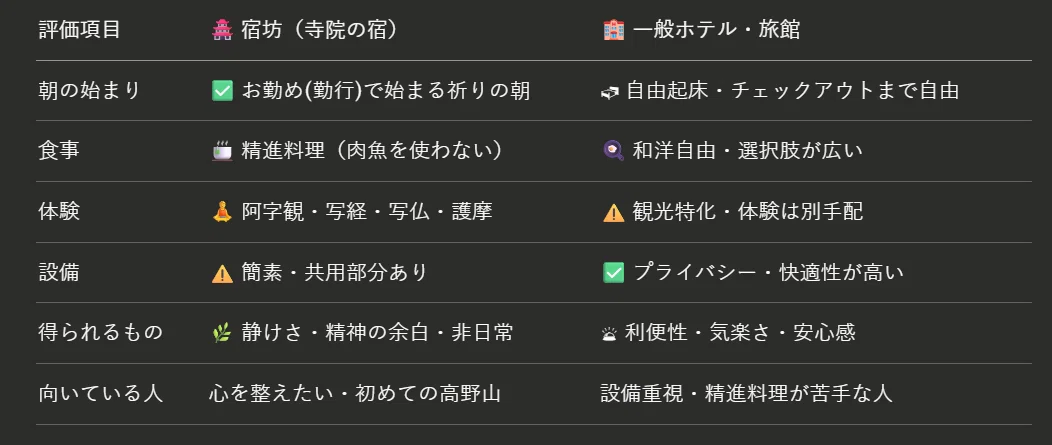
Task: Click the leaf icon beside 静けさ
Action: click(221, 333)
